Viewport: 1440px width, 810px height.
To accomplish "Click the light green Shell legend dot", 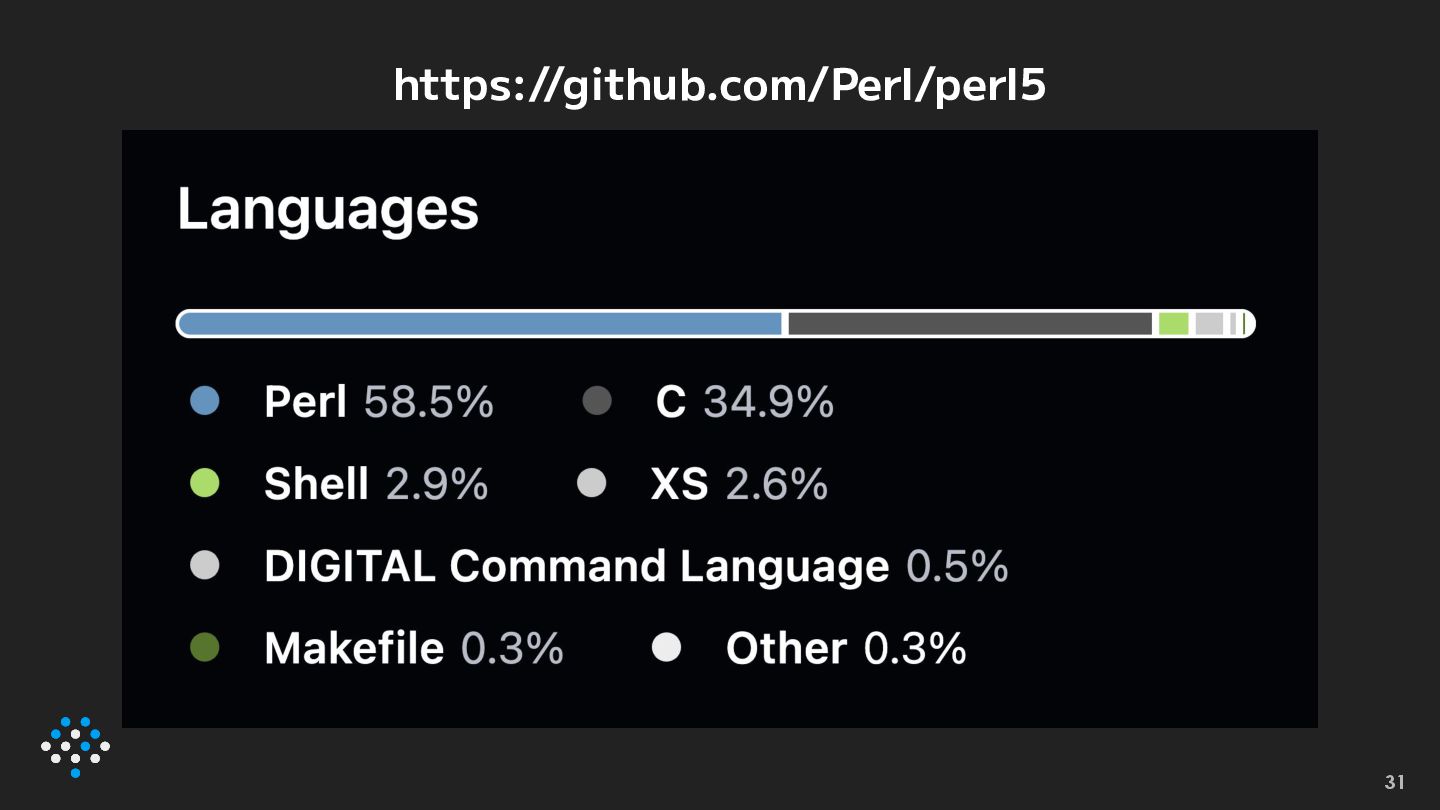I will pos(204,484).
